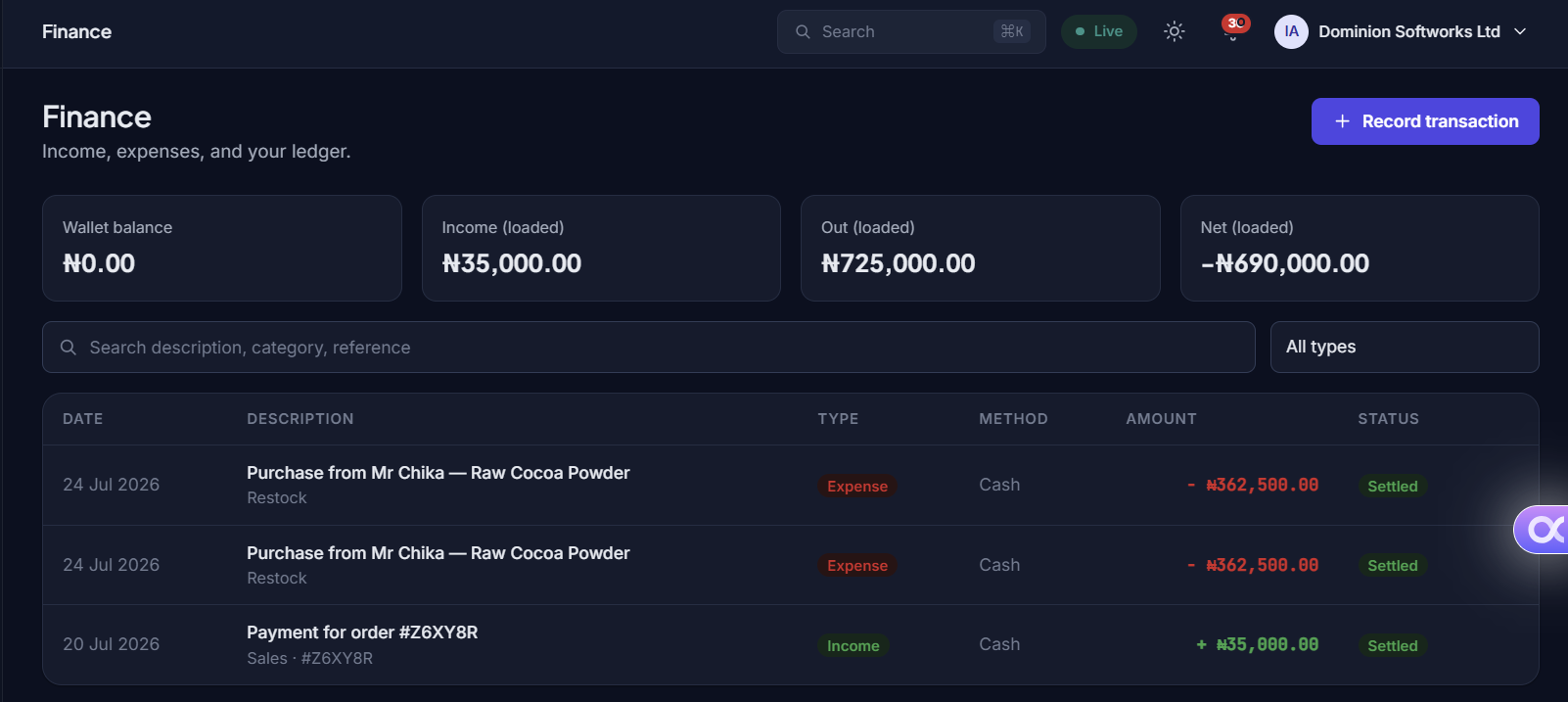Open Payment for order #Z6XY8R row
This screenshot has width=1568, height=702.
click(x=791, y=644)
